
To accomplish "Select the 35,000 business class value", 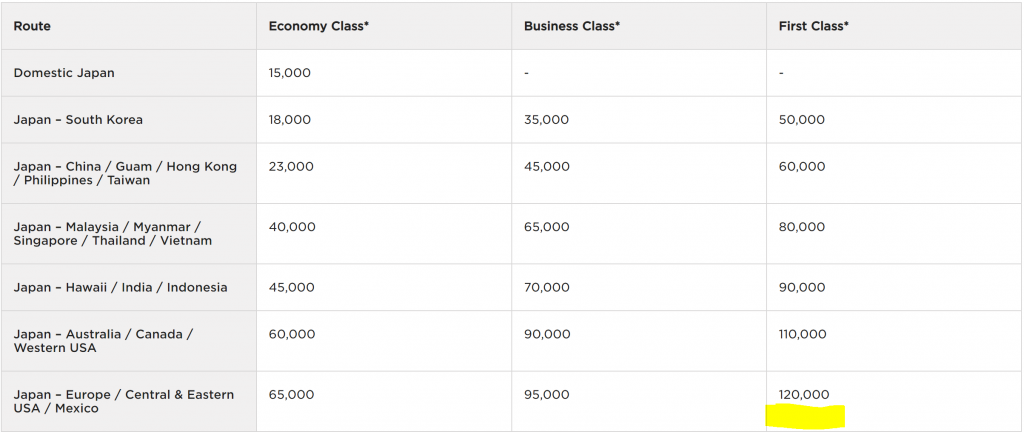I will point(546,120).
